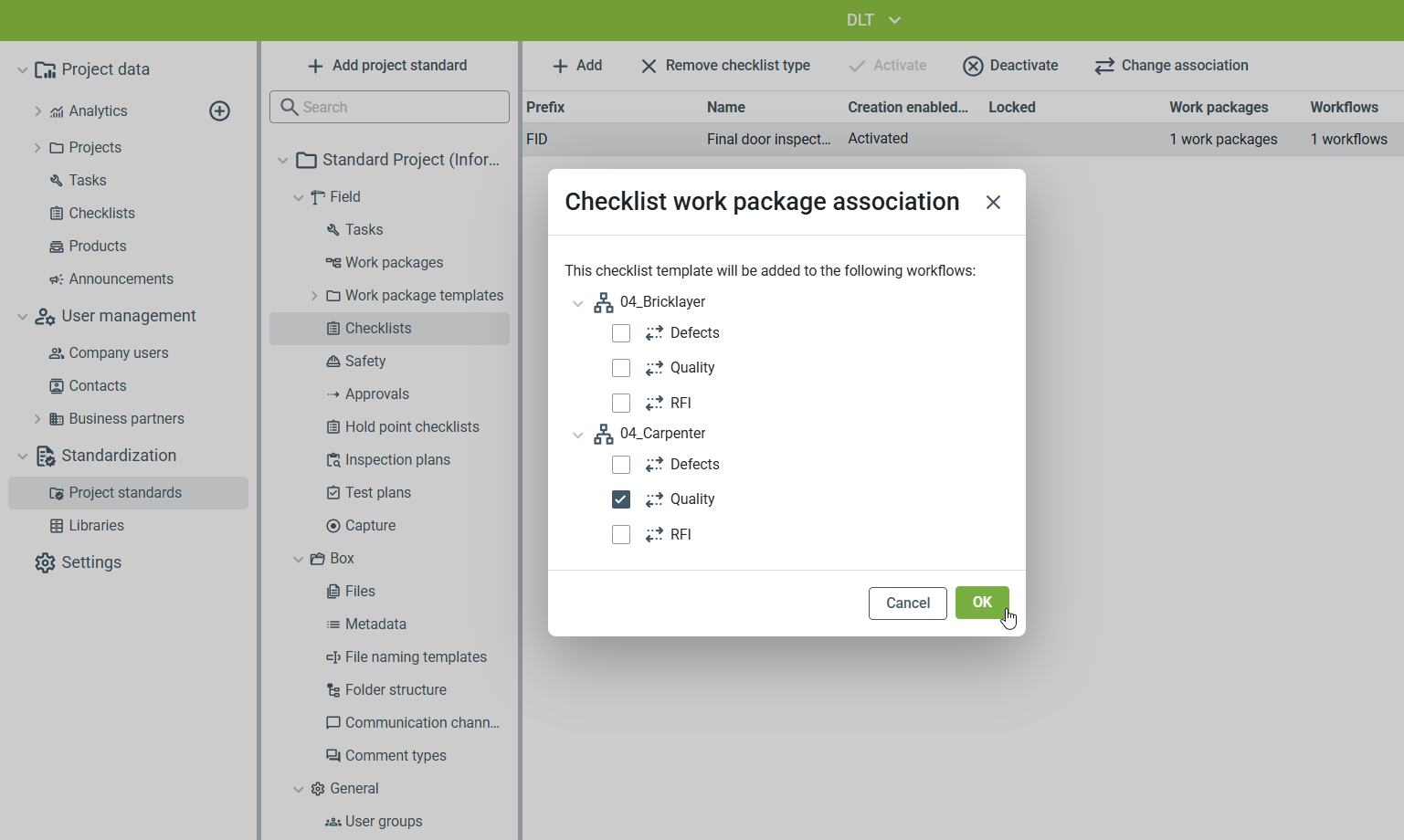Click the 04_Bricklayer workflow hierarchy icon
1404x840 pixels.
tap(604, 302)
